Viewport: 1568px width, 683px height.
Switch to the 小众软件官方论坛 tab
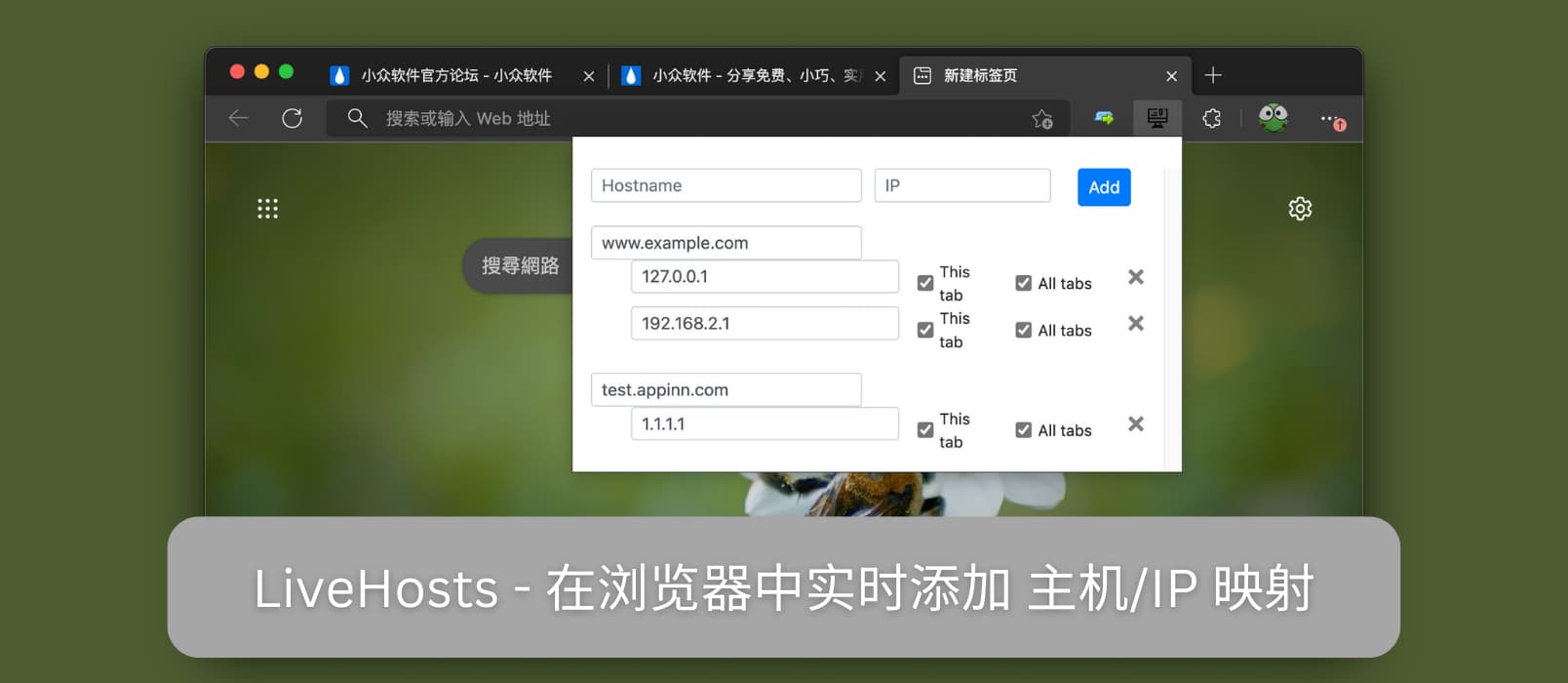455,76
